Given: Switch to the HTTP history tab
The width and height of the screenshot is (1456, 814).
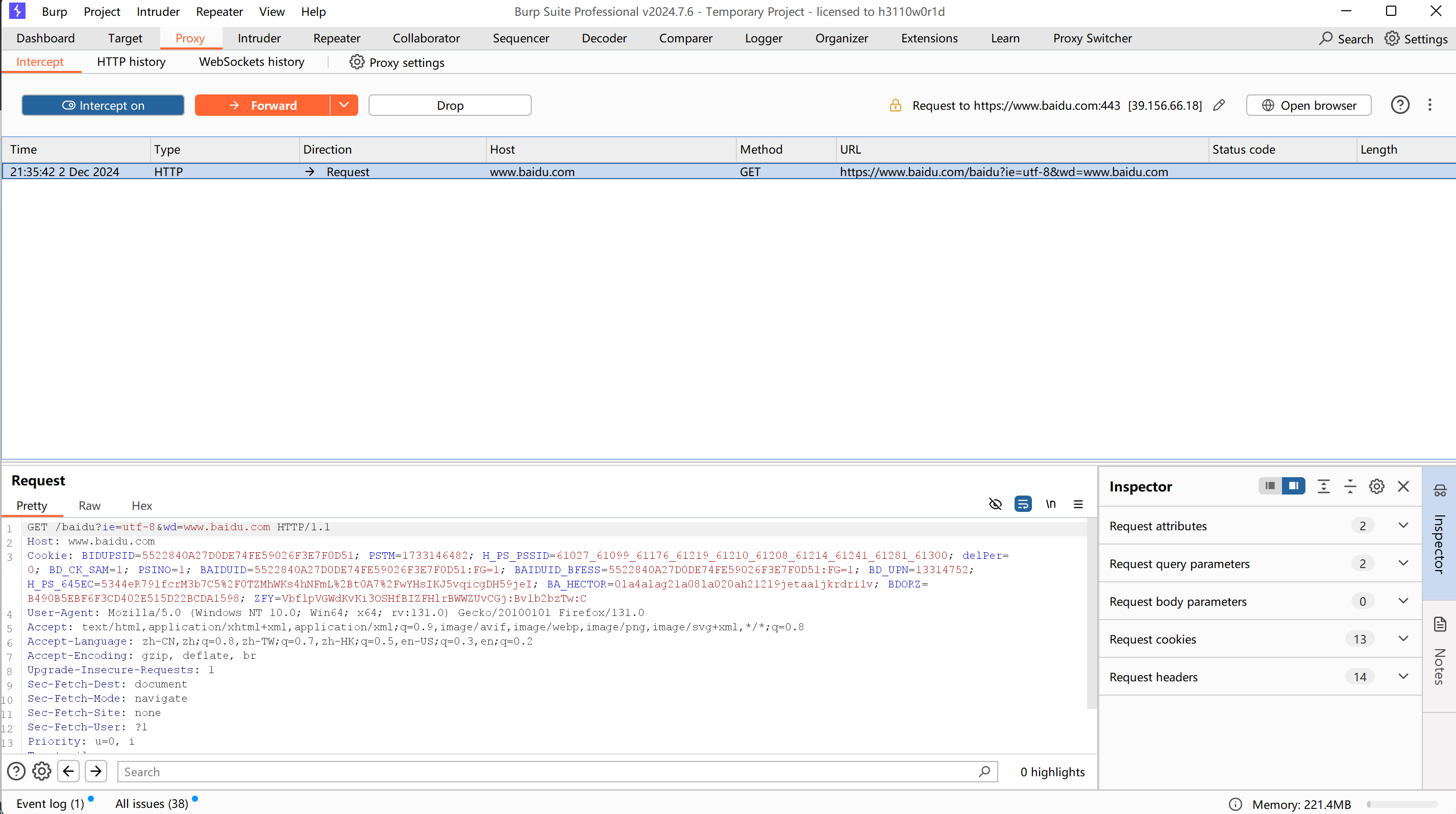Looking at the screenshot, I should (x=131, y=62).
